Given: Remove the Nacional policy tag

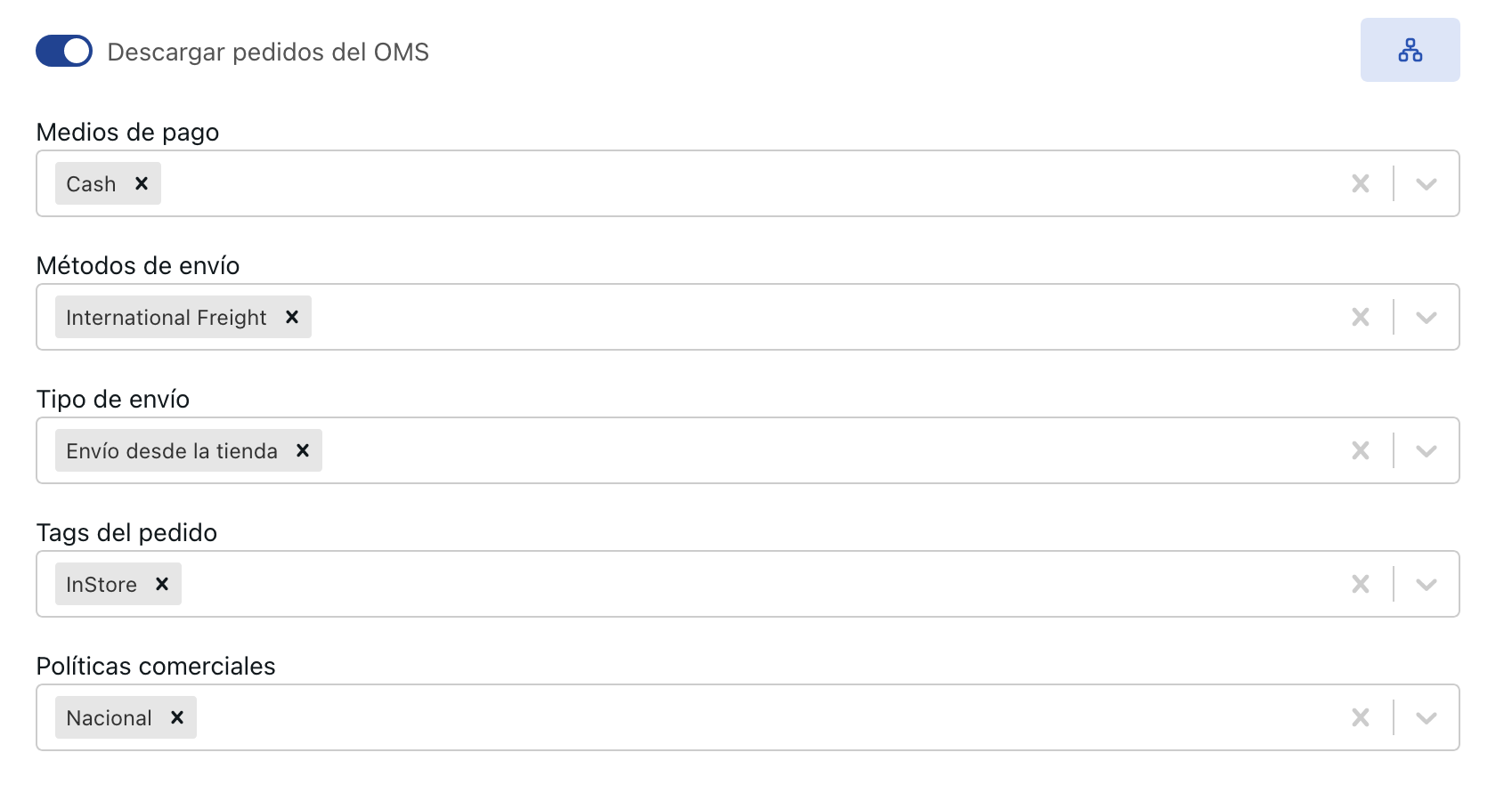Looking at the screenshot, I should click(177, 717).
